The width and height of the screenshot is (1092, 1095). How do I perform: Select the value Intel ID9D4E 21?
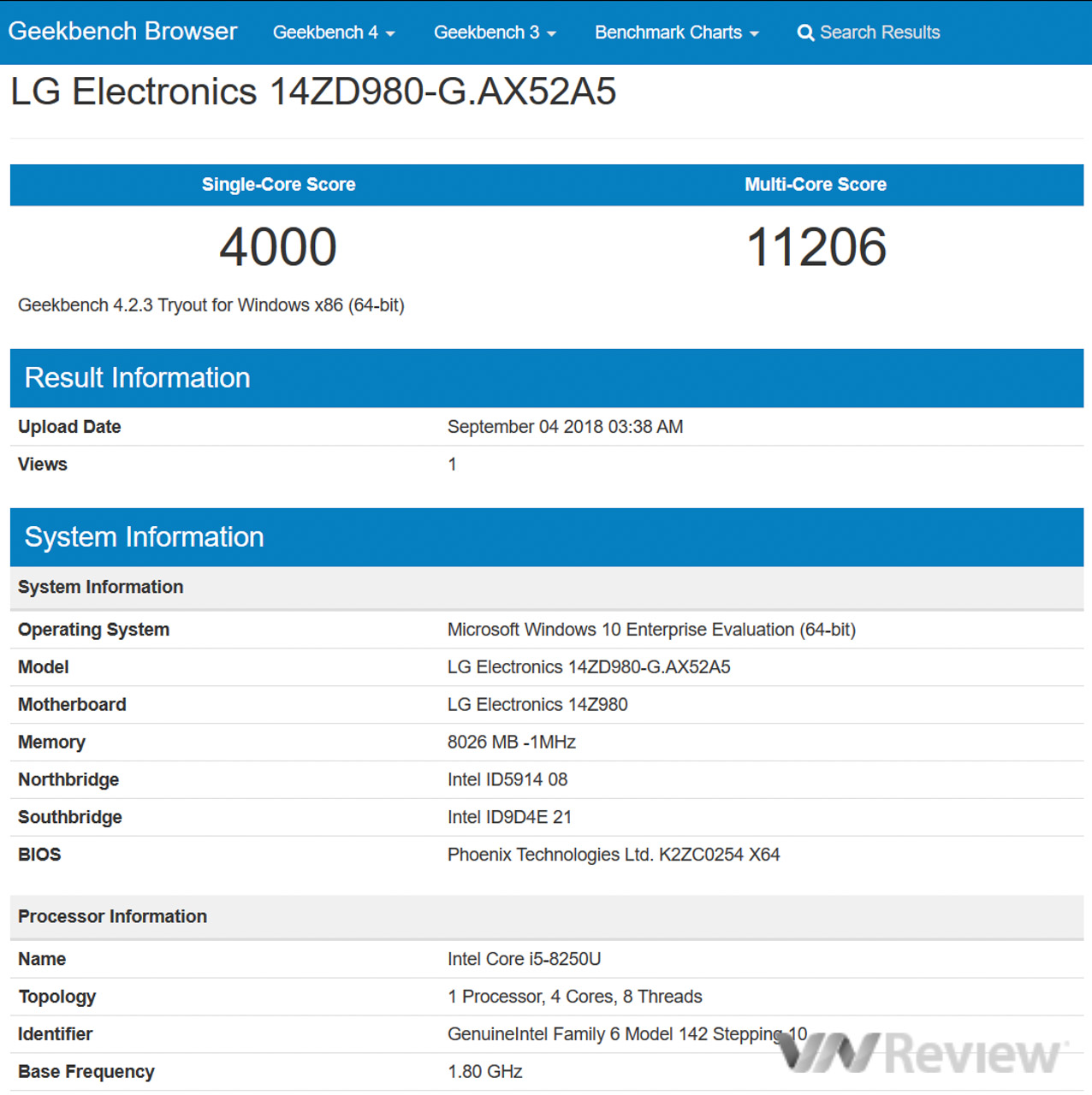[x=509, y=818]
